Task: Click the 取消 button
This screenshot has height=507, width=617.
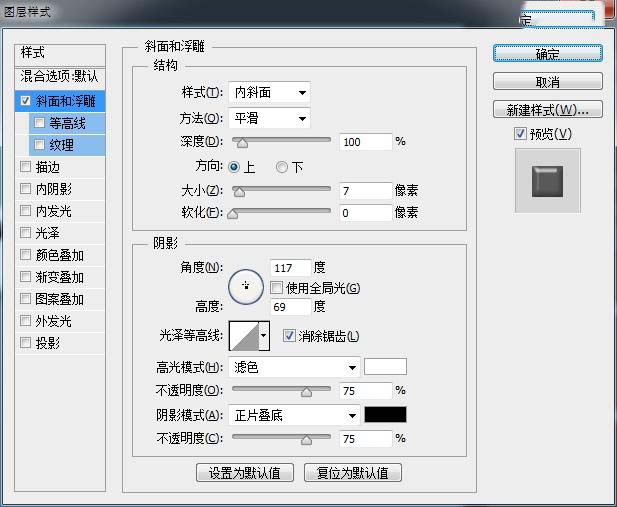Action: click(x=548, y=82)
